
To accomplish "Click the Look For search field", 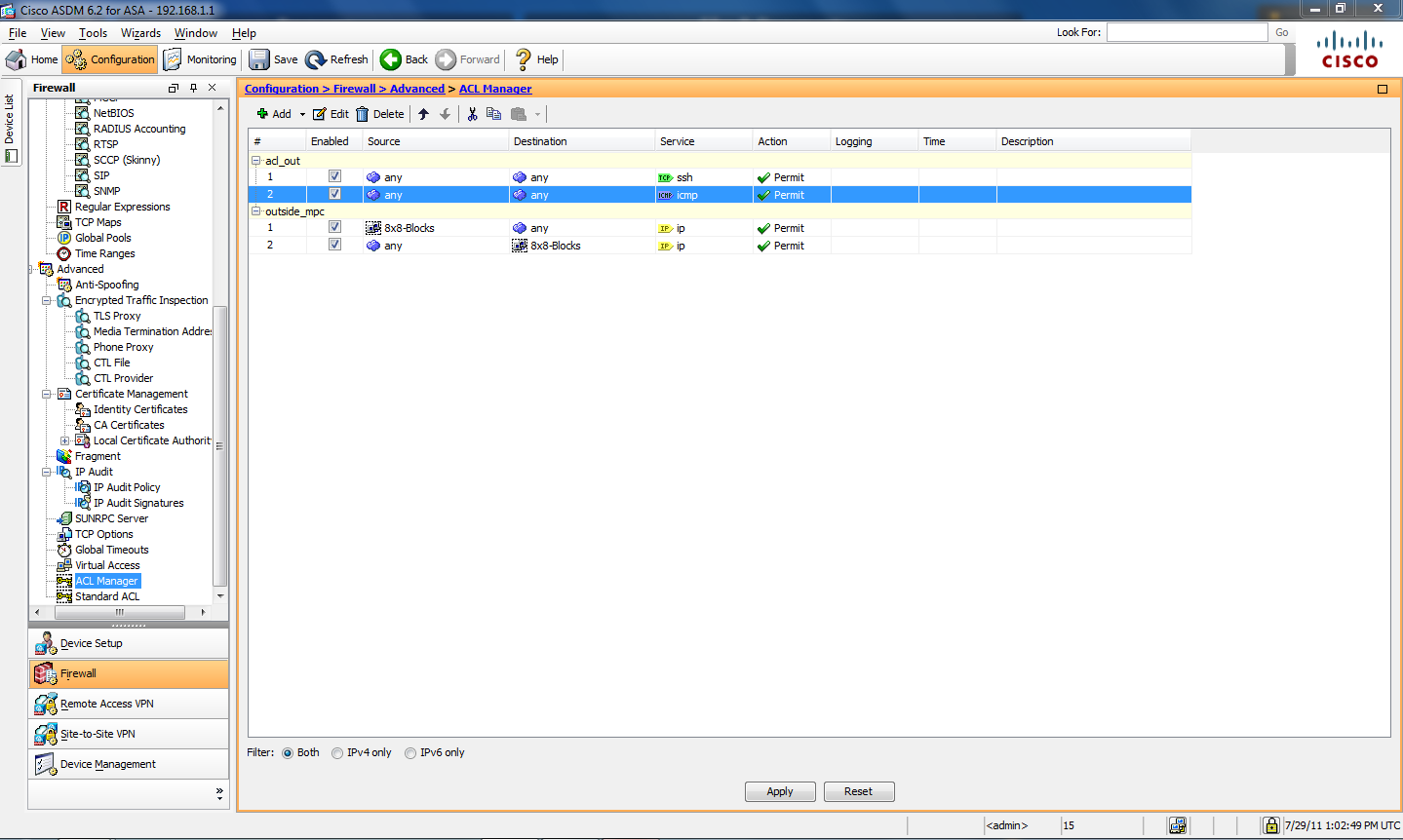I will click(x=1187, y=32).
